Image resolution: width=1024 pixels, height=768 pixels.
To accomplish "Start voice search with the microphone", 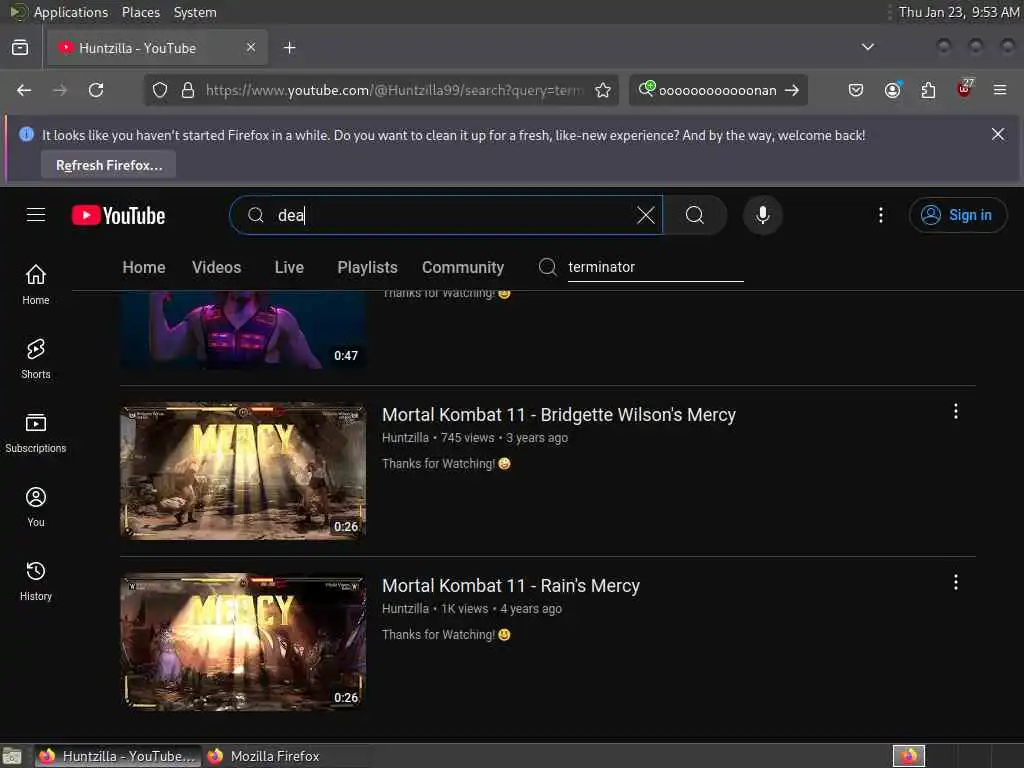I will click(762, 215).
